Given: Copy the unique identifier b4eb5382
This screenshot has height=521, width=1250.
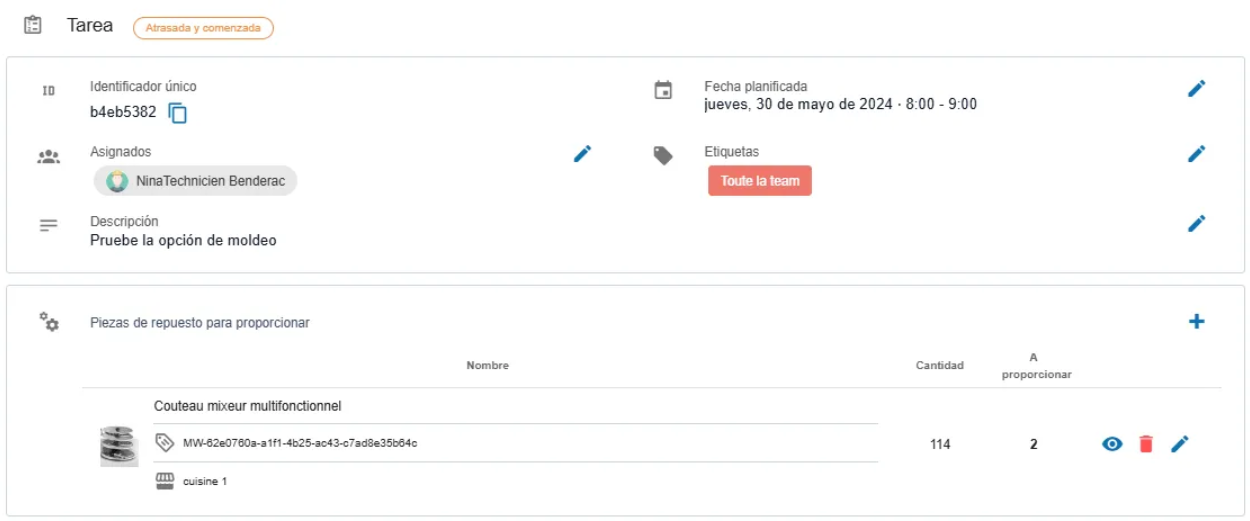Looking at the screenshot, I should [178, 113].
